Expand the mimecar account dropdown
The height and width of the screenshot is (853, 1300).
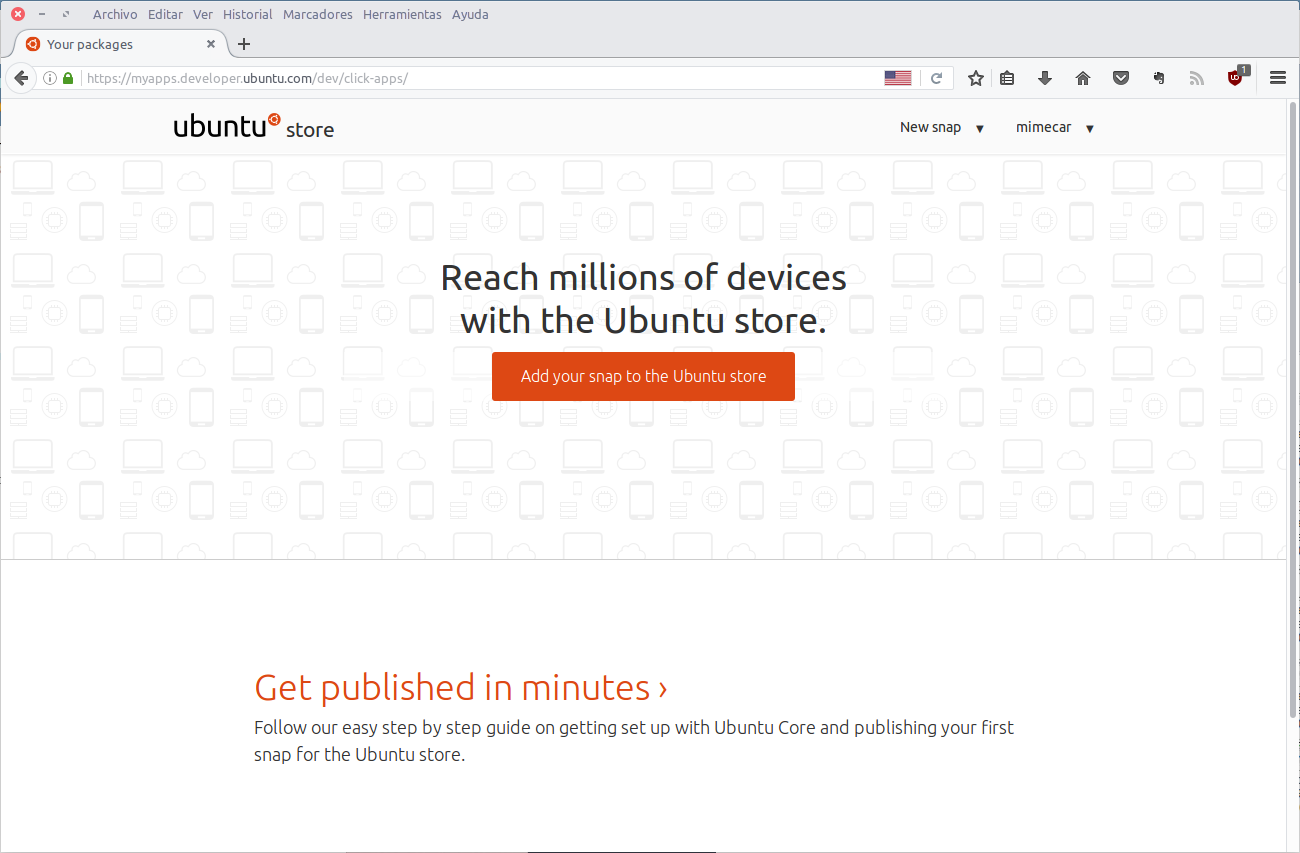(1055, 128)
